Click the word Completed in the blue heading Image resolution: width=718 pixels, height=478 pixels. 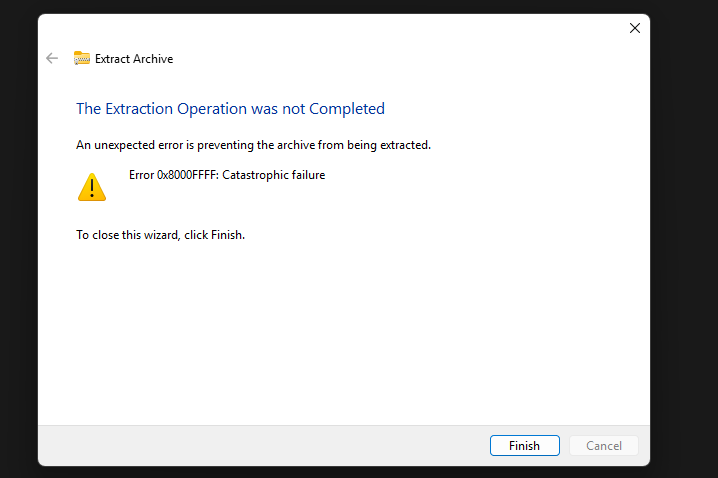pos(347,109)
